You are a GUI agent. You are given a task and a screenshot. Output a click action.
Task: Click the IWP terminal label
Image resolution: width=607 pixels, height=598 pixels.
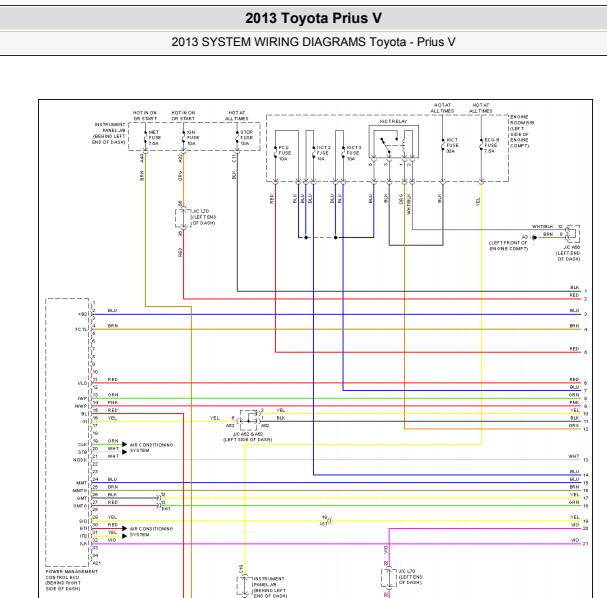(x=83, y=398)
